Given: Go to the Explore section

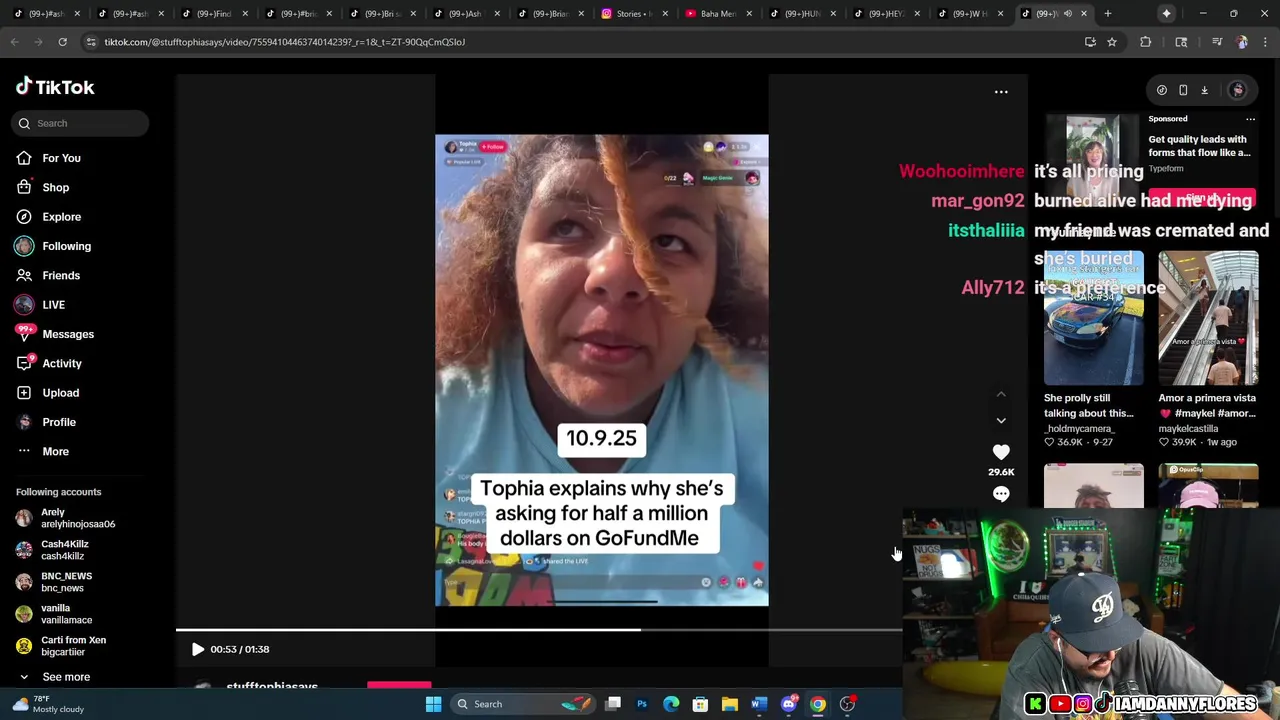Looking at the screenshot, I should 61,216.
